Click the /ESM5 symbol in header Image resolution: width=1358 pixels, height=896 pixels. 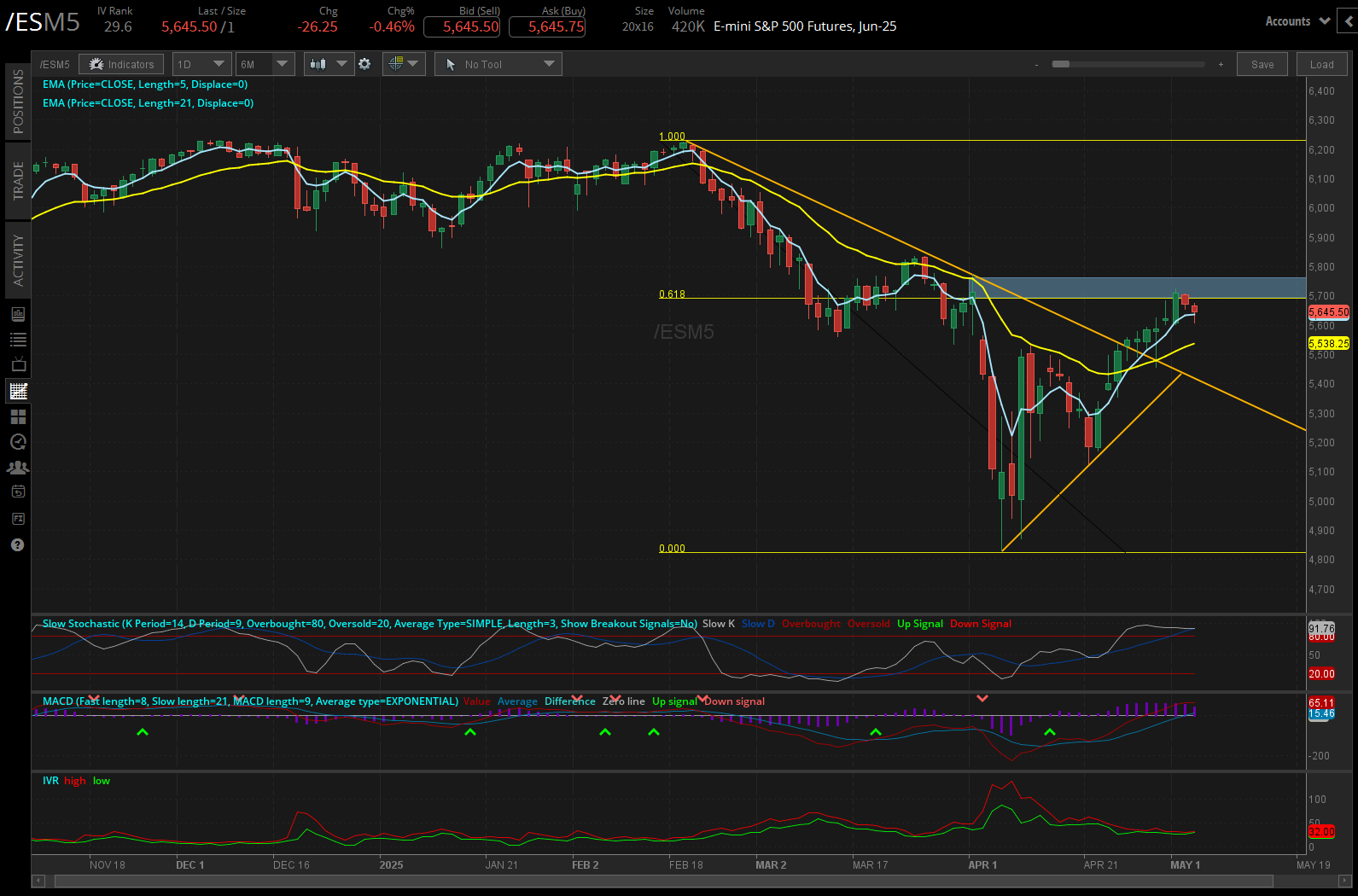[x=43, y=21]
